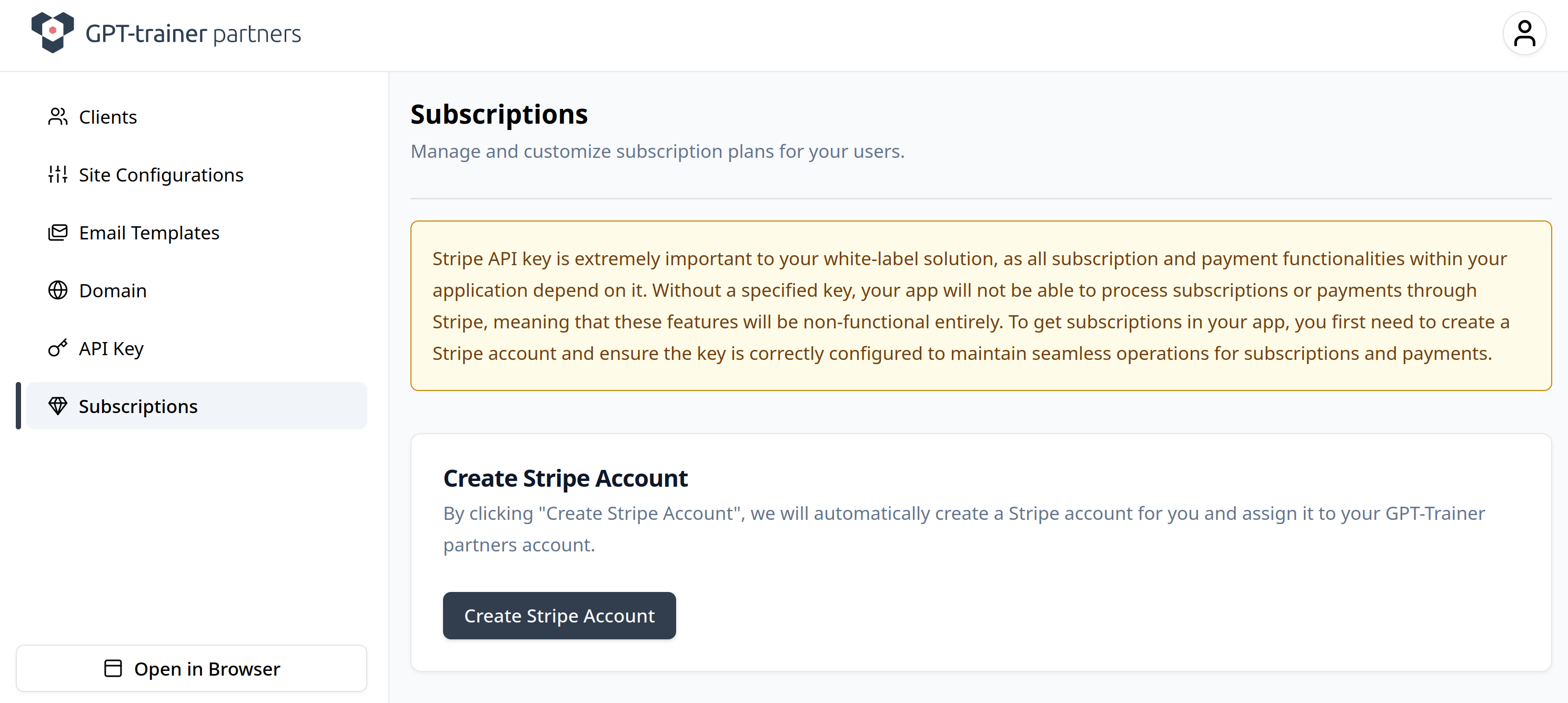Image resolution: width=1568 pixels, height=703 pixels.
Task: Click the Site Configurations sliders icon
Action: tap(58, 175)
